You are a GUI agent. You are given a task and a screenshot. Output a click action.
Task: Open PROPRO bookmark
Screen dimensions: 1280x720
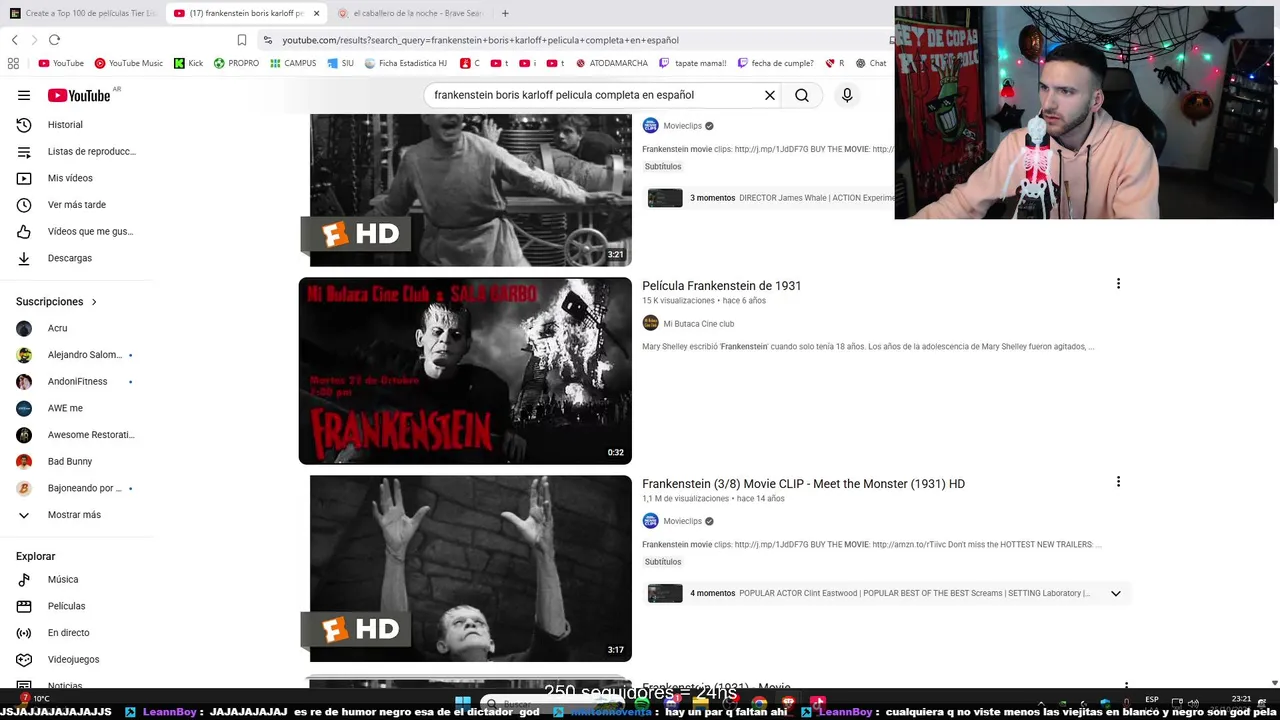click(236, 63)
